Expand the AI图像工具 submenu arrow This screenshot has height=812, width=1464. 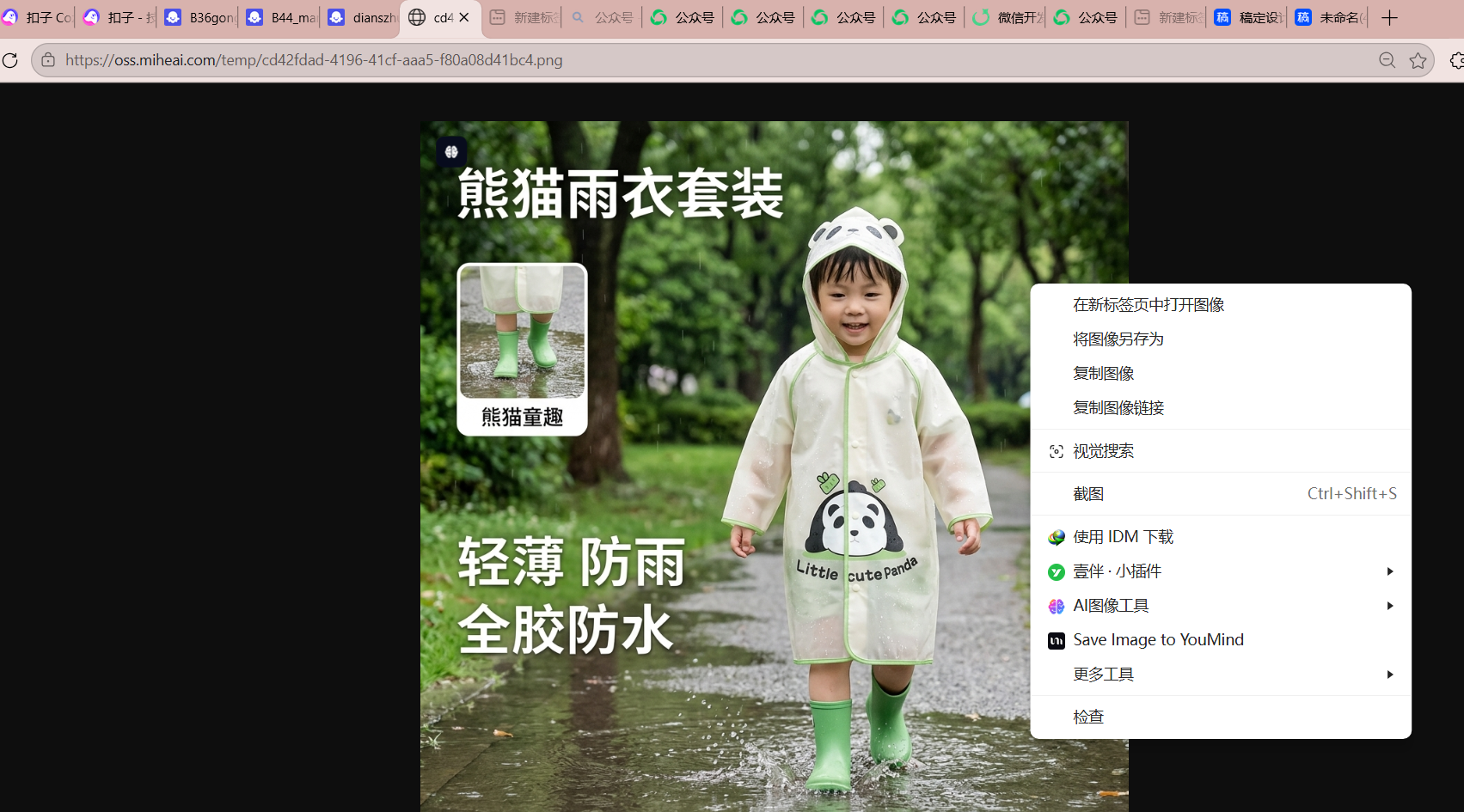1389,605
